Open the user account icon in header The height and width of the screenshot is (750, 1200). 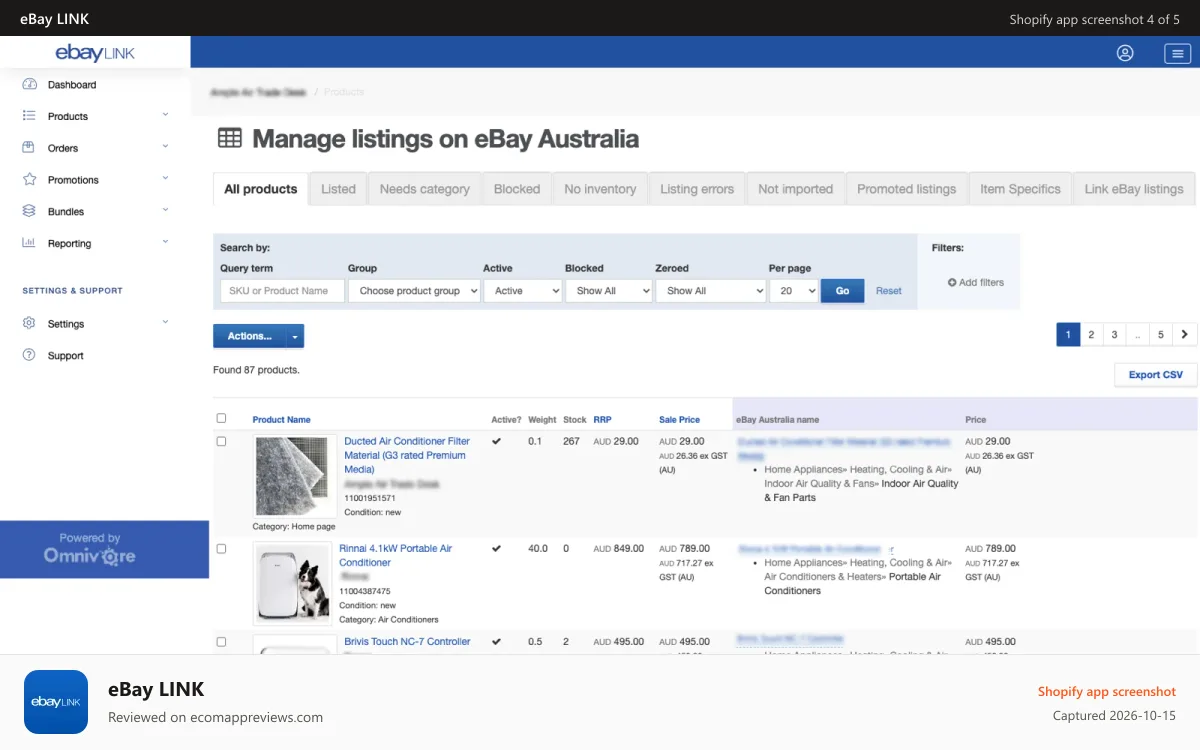(x=1125, y=53)
